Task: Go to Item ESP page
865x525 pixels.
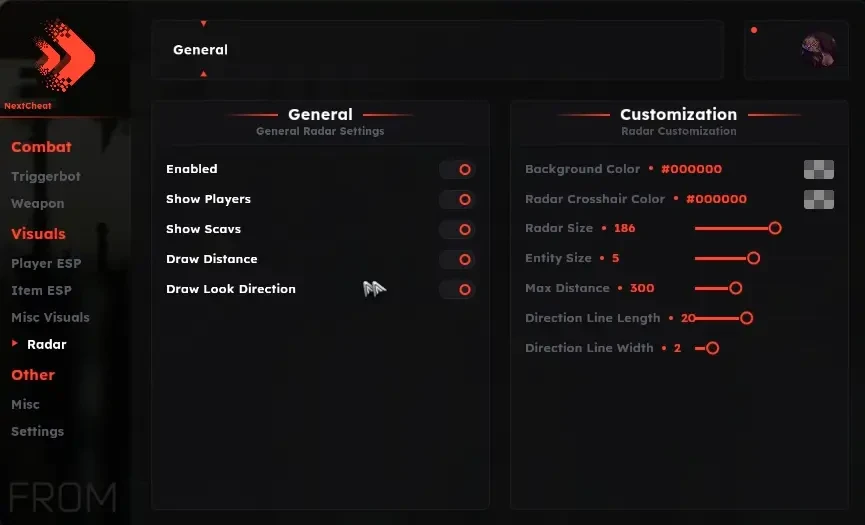Action: click(41, 290)
